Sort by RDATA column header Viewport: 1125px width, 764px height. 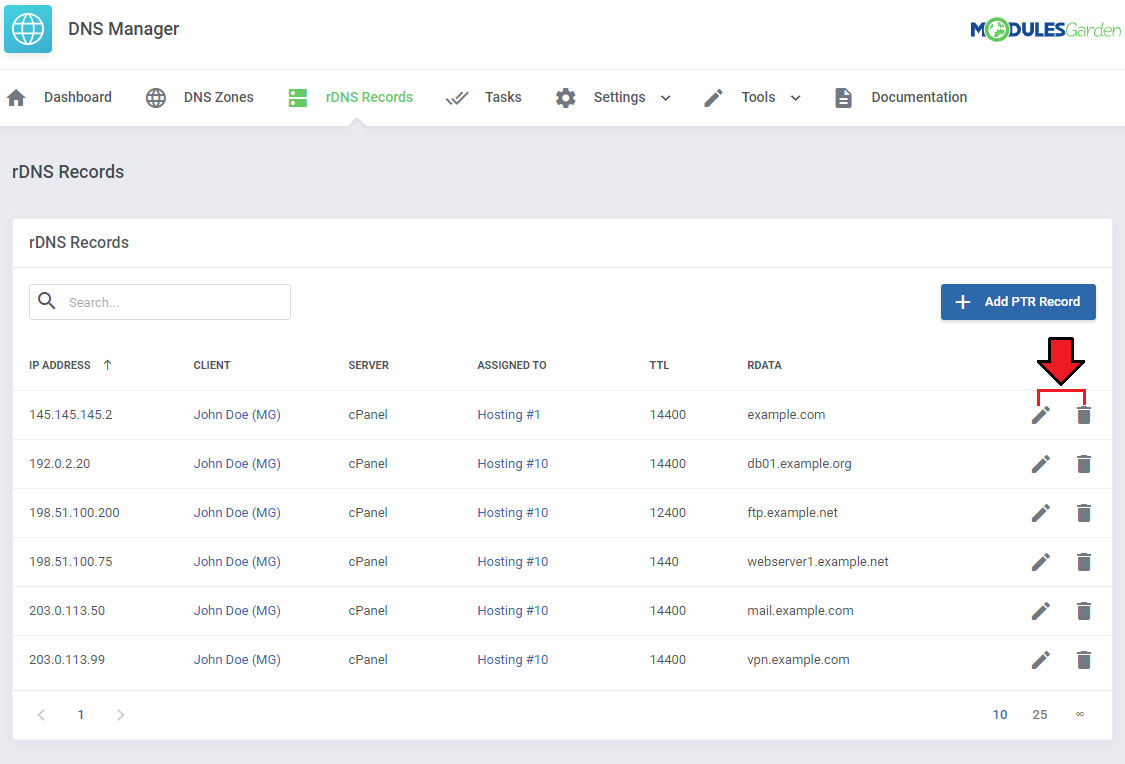(764, 365)
